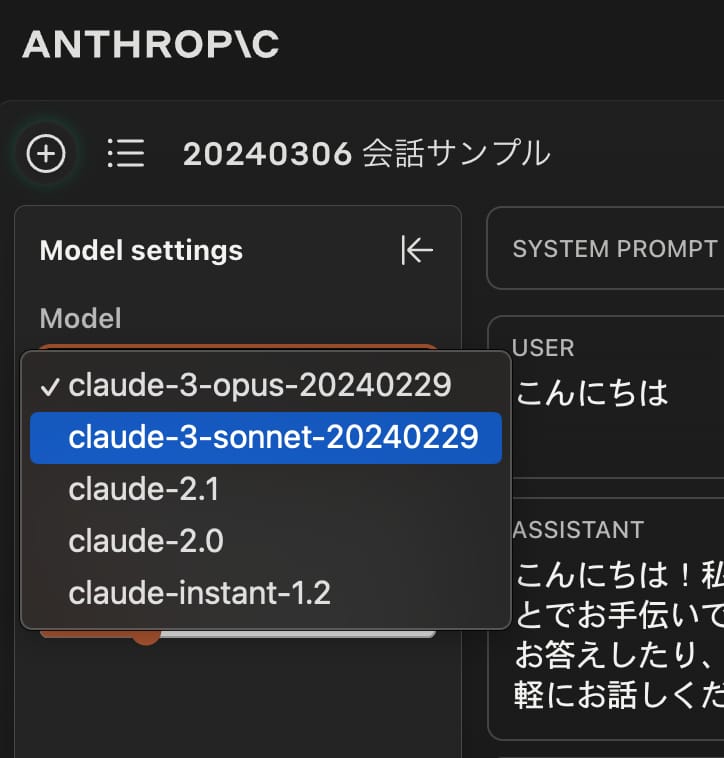Click the Anthropic logo
This screenshot has height=758, width=724.
tap(150, 45)
